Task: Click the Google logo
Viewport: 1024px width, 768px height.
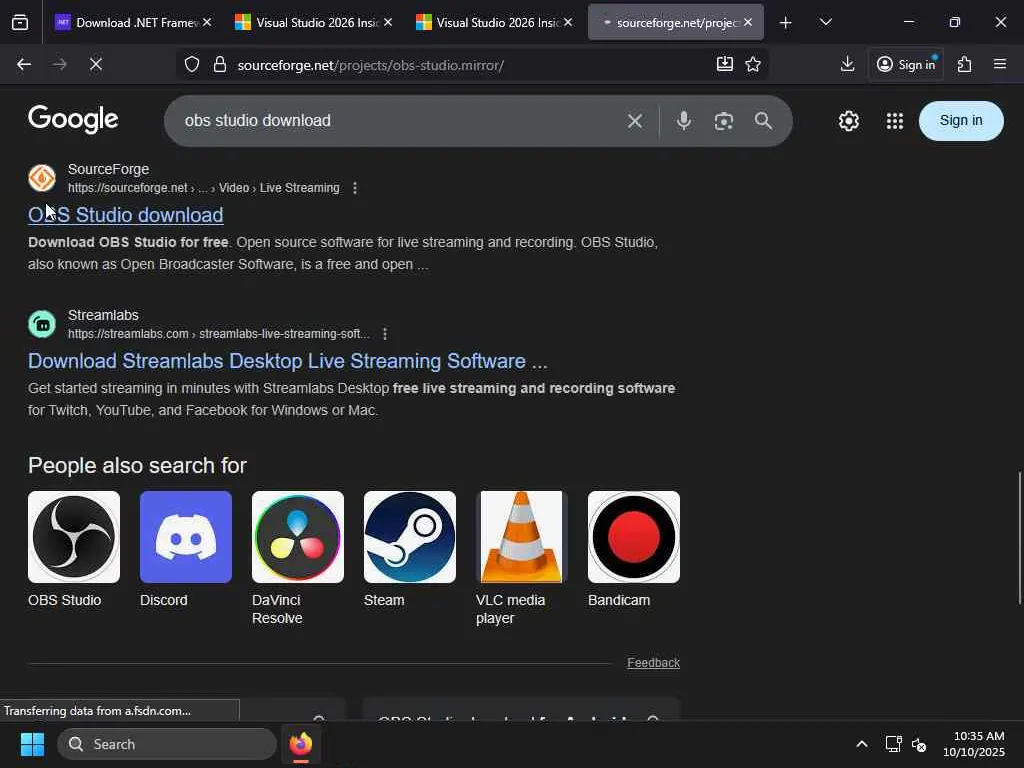Action: (73, 120)
